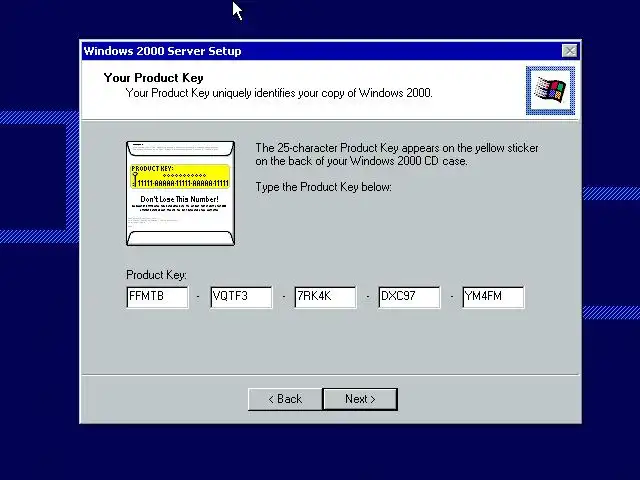Click the product key sticker illustration
640x480 pixels.
[180, 193]
